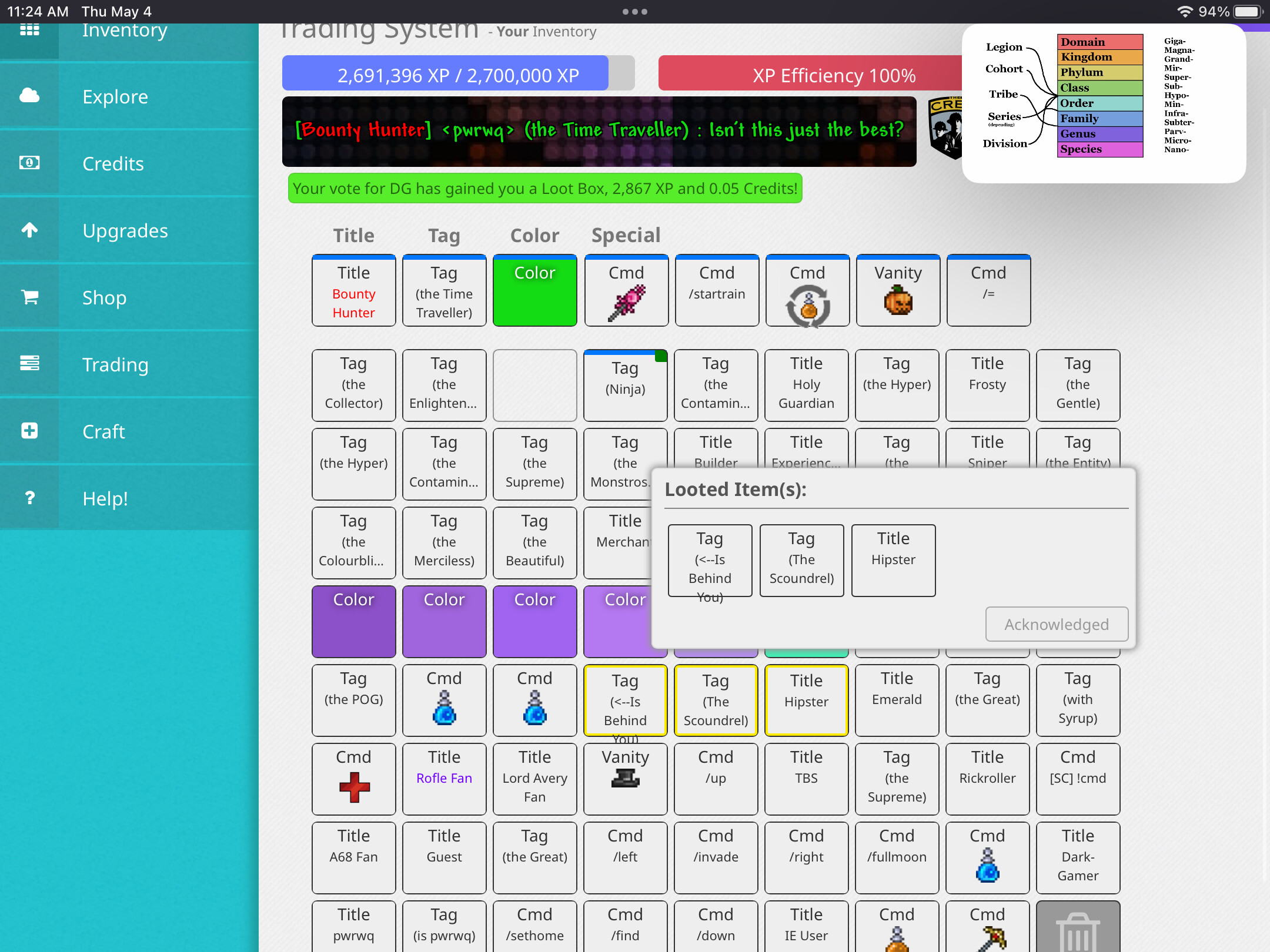Open Upgrades in the sidebar
This screenshot has height=952, width=1270.
click(x=129, y=230)
